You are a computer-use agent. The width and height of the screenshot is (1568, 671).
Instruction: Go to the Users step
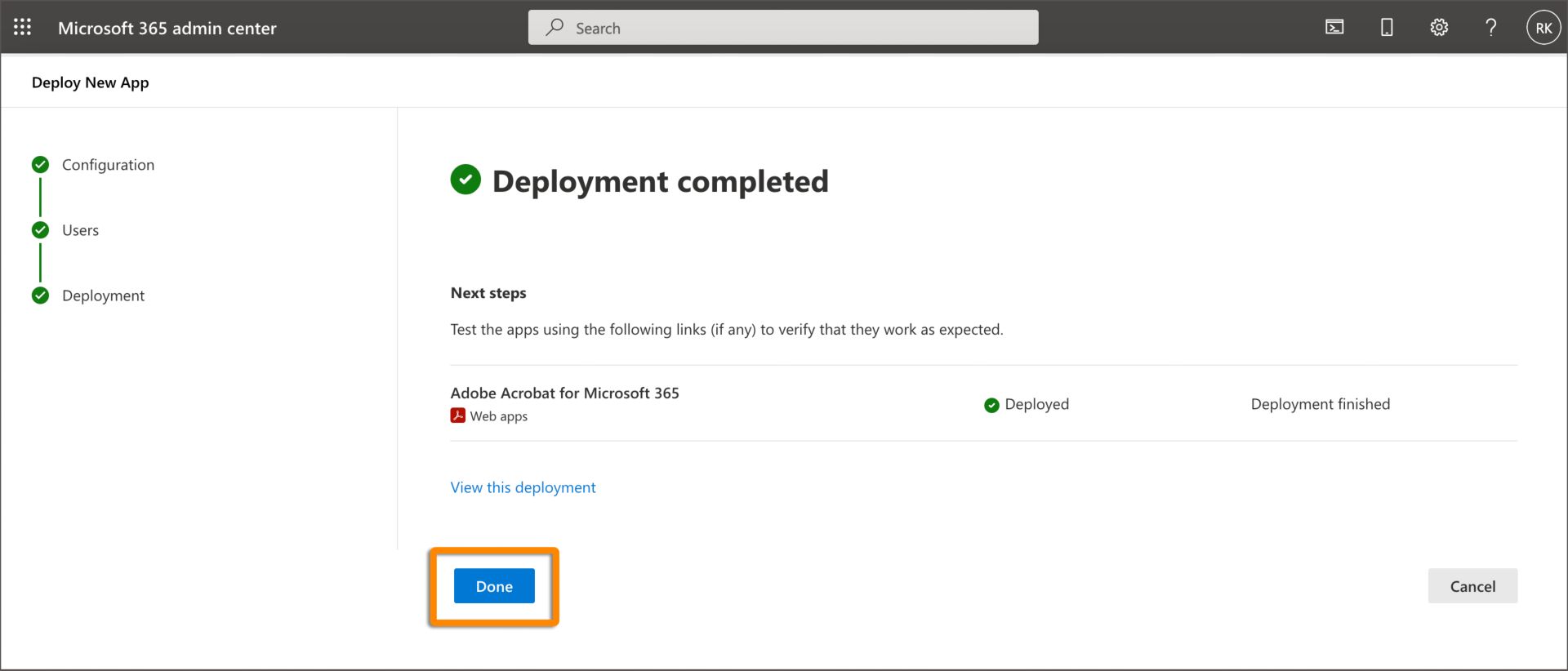(x=80, y=230)
